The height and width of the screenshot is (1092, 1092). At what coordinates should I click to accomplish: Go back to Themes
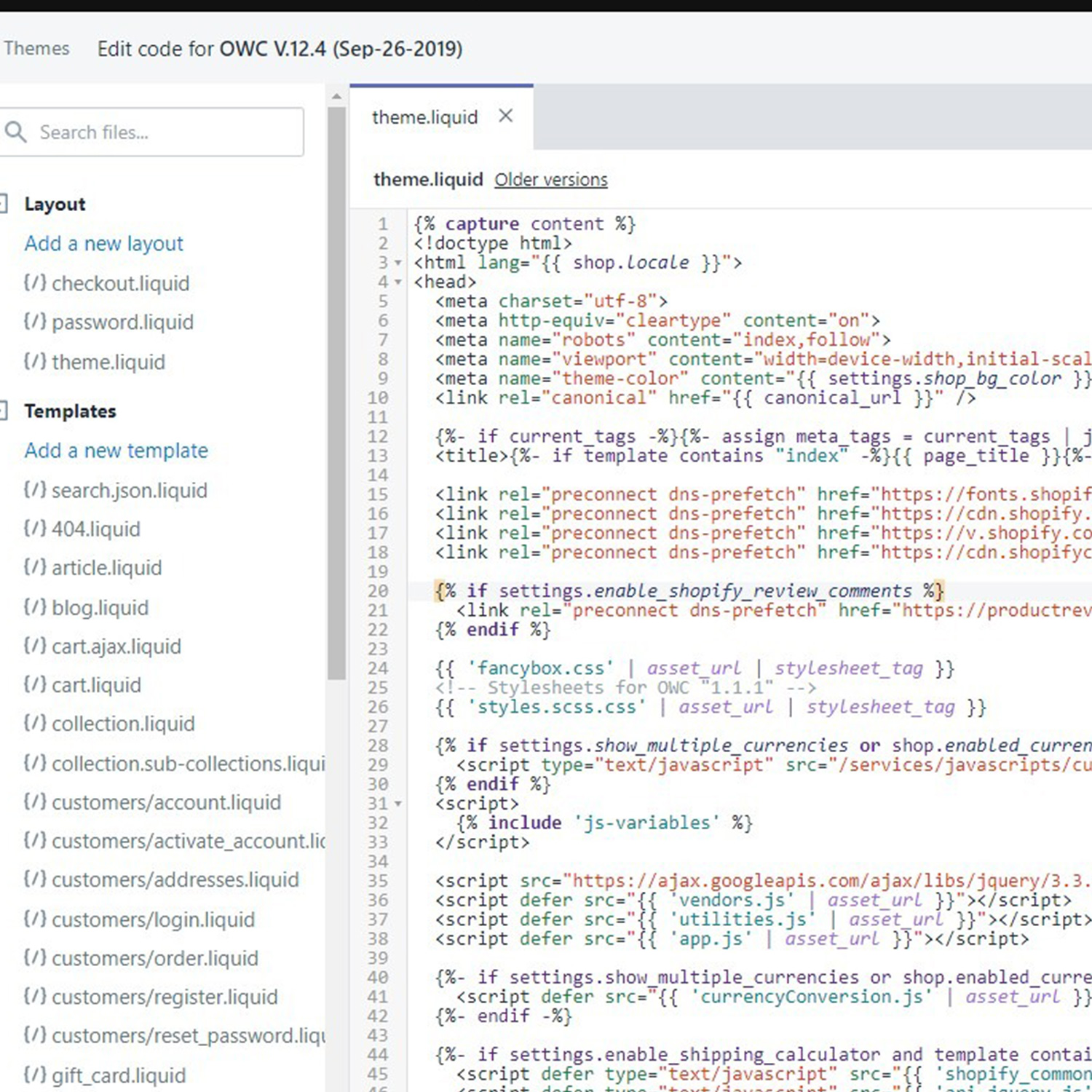[36, 48]
